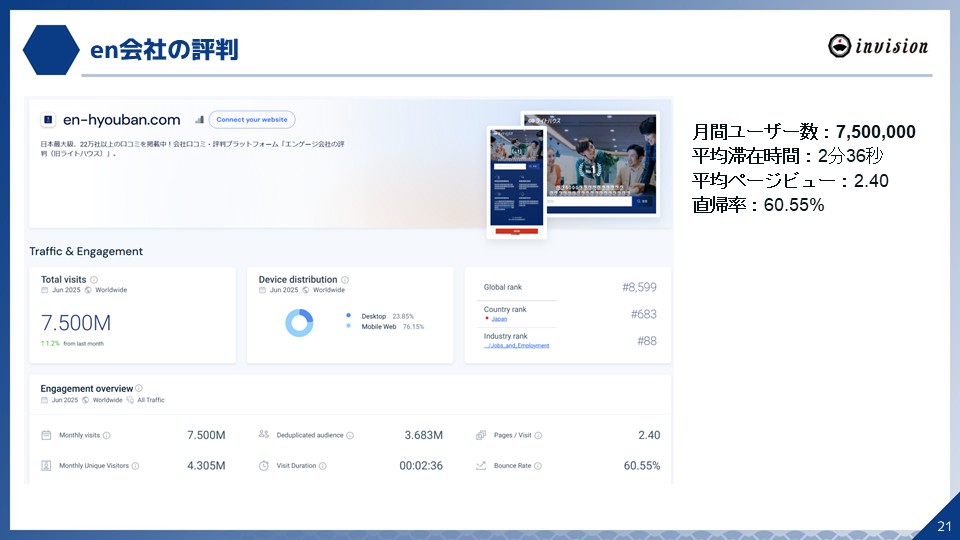
Task: Click the Device distribution donut chart
Action: coord(299,322)
